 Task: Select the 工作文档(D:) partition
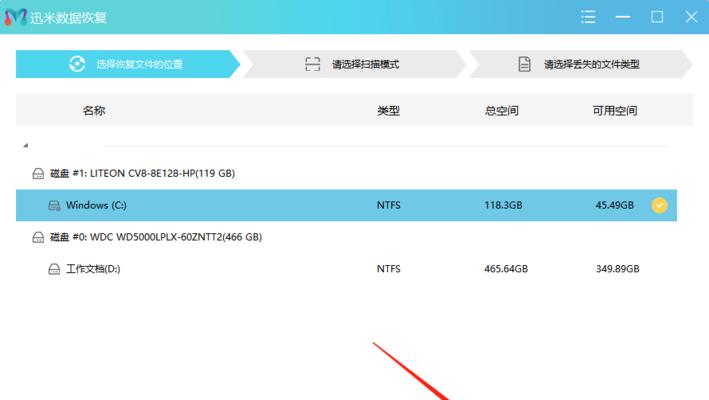point(346,269)
